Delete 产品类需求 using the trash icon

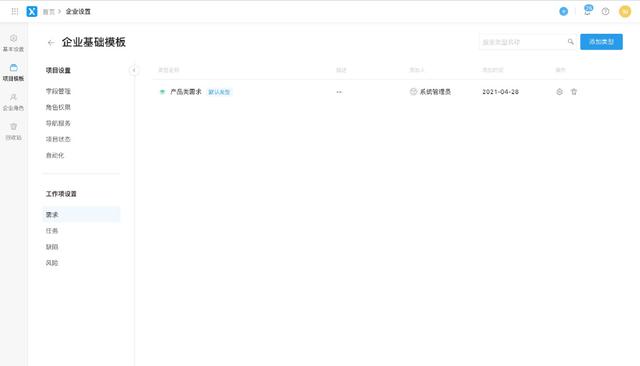[x=574, y=92]
